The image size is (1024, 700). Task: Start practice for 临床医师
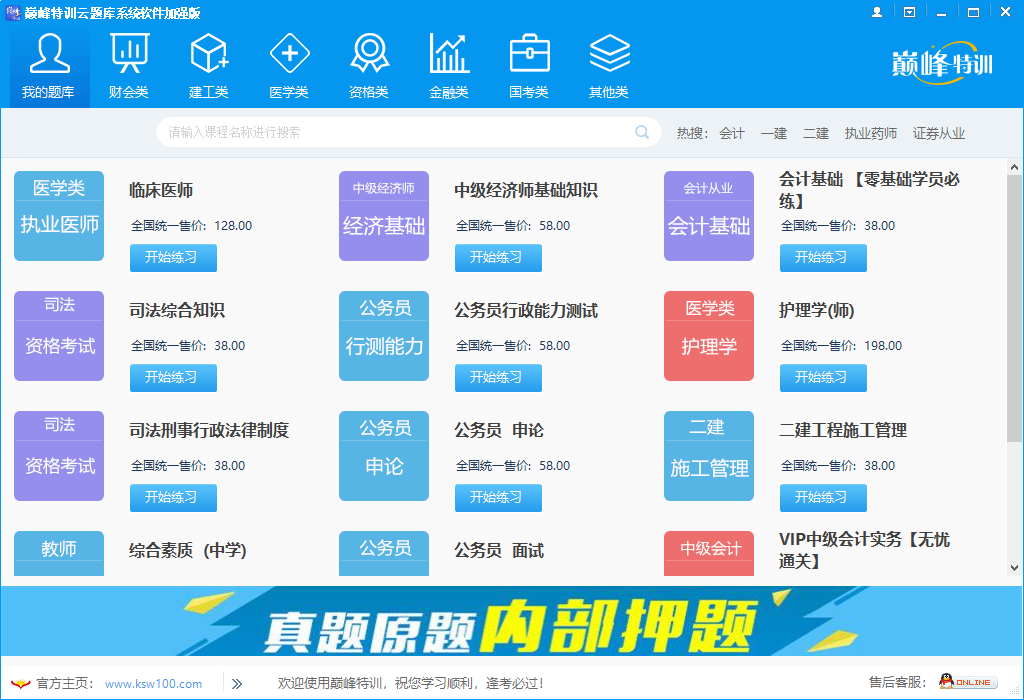tap(173, 258)
